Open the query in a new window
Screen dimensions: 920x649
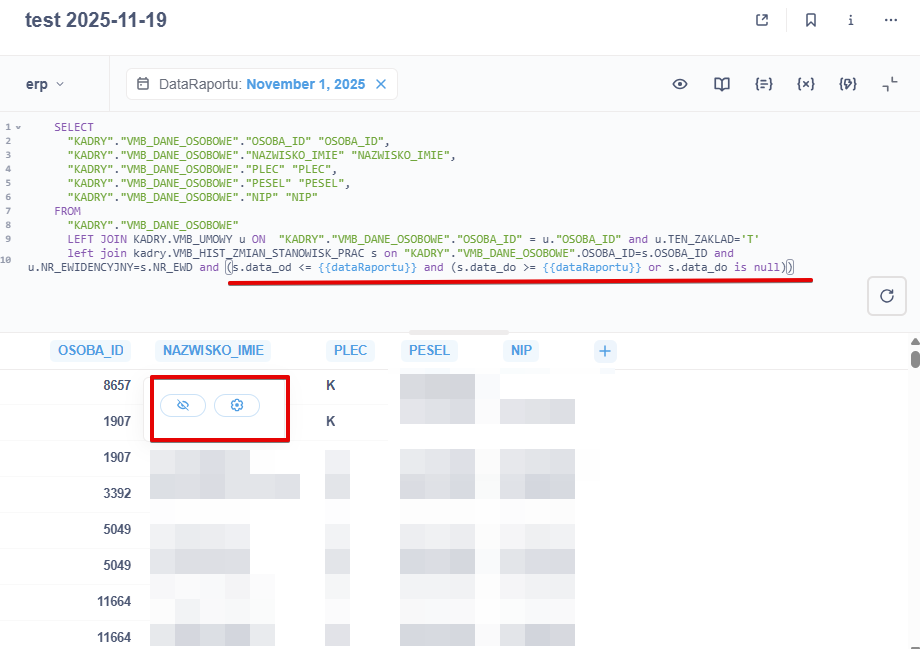(762, 20)
